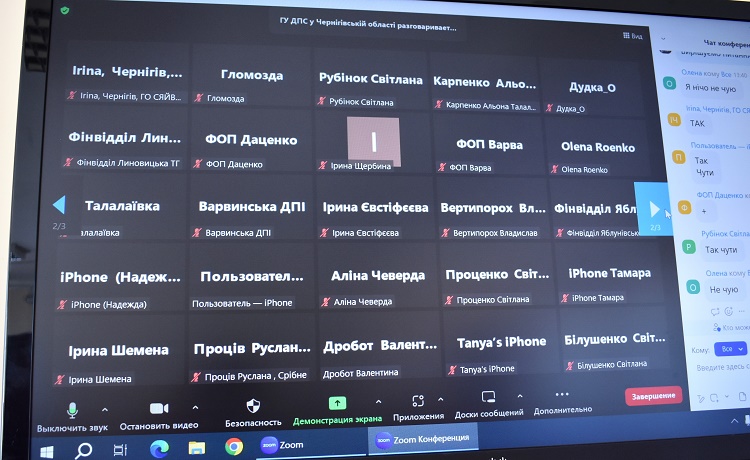
Task: Open File Explorer from the taskbar
Action: click(197, 448)
